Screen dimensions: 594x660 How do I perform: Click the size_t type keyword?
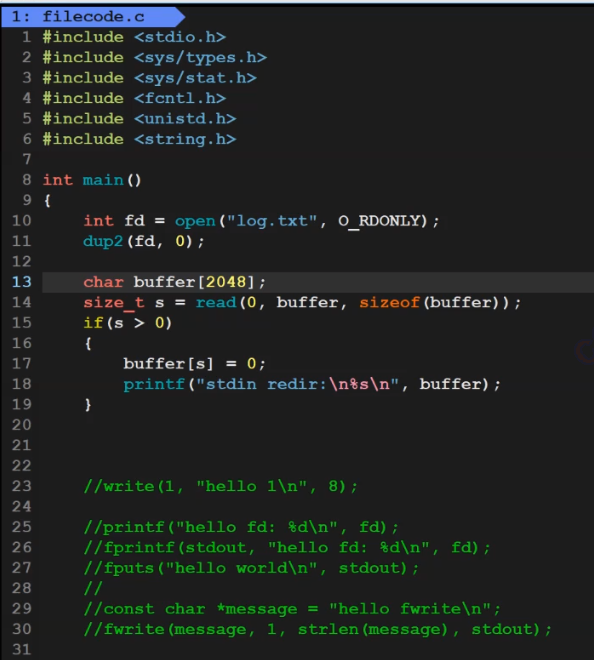[114, 303]
